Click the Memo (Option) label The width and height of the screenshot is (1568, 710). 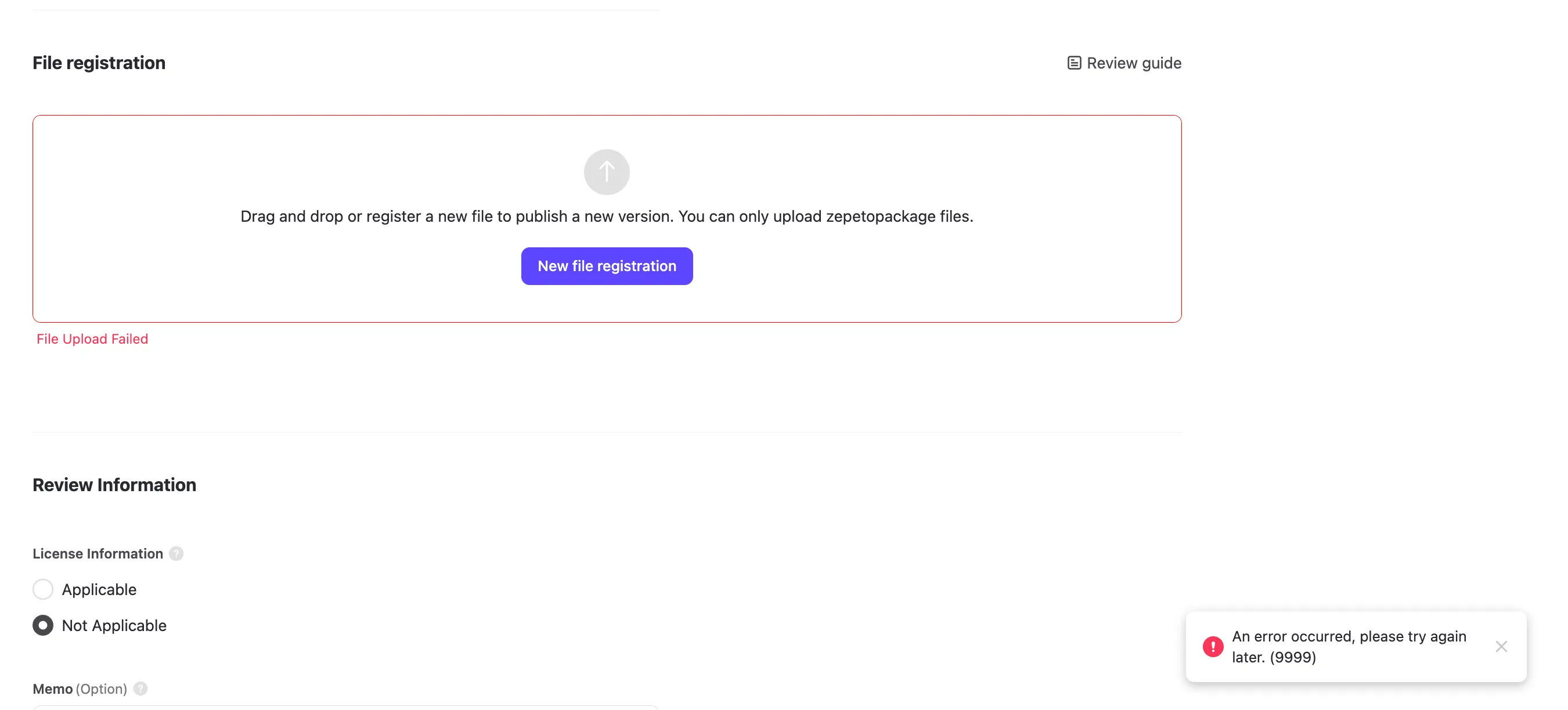[x=80, y=688]
